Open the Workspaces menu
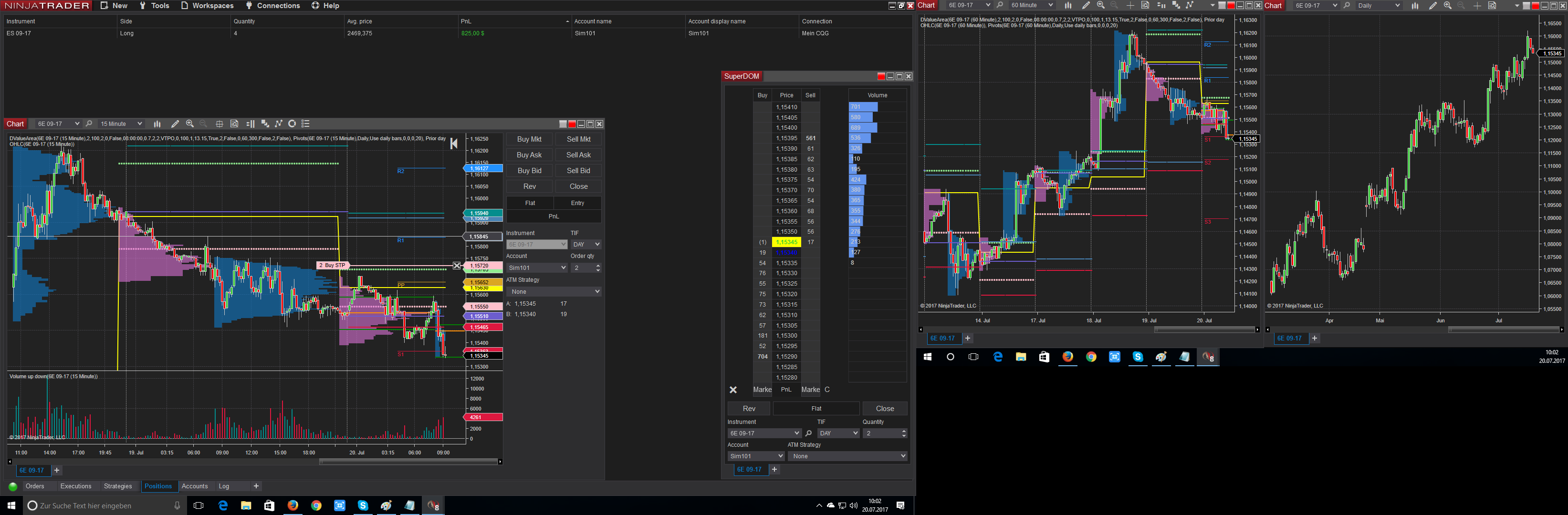The height and width of the screenshot is (515, 1568). pos(207,5)
